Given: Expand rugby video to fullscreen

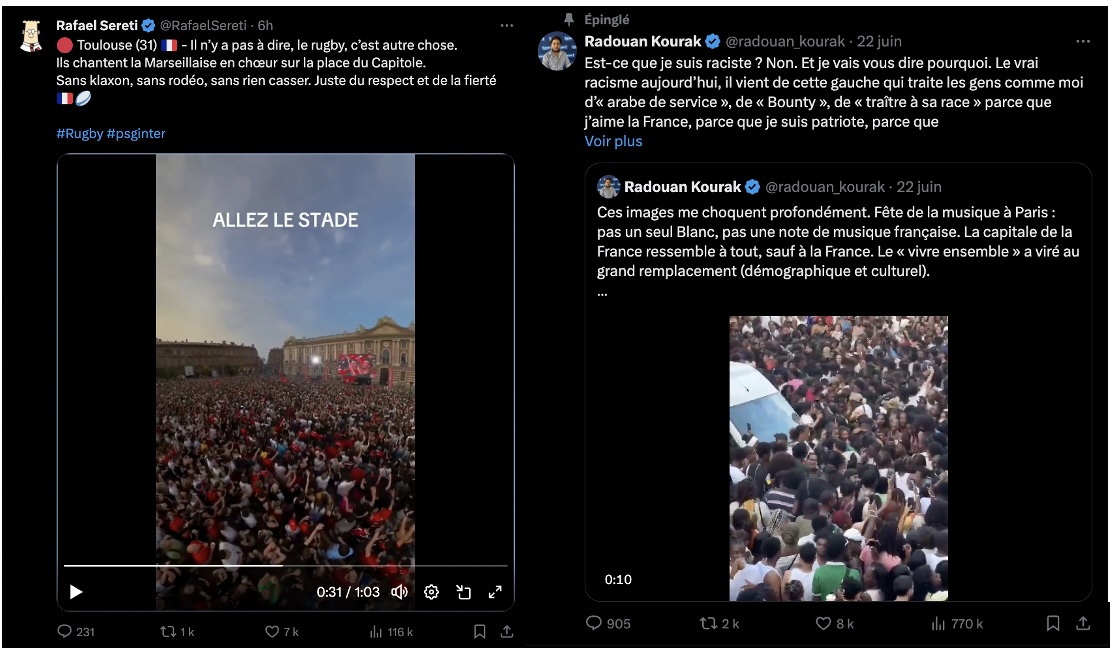Looking at the screenshot, I should coord(495,592).
